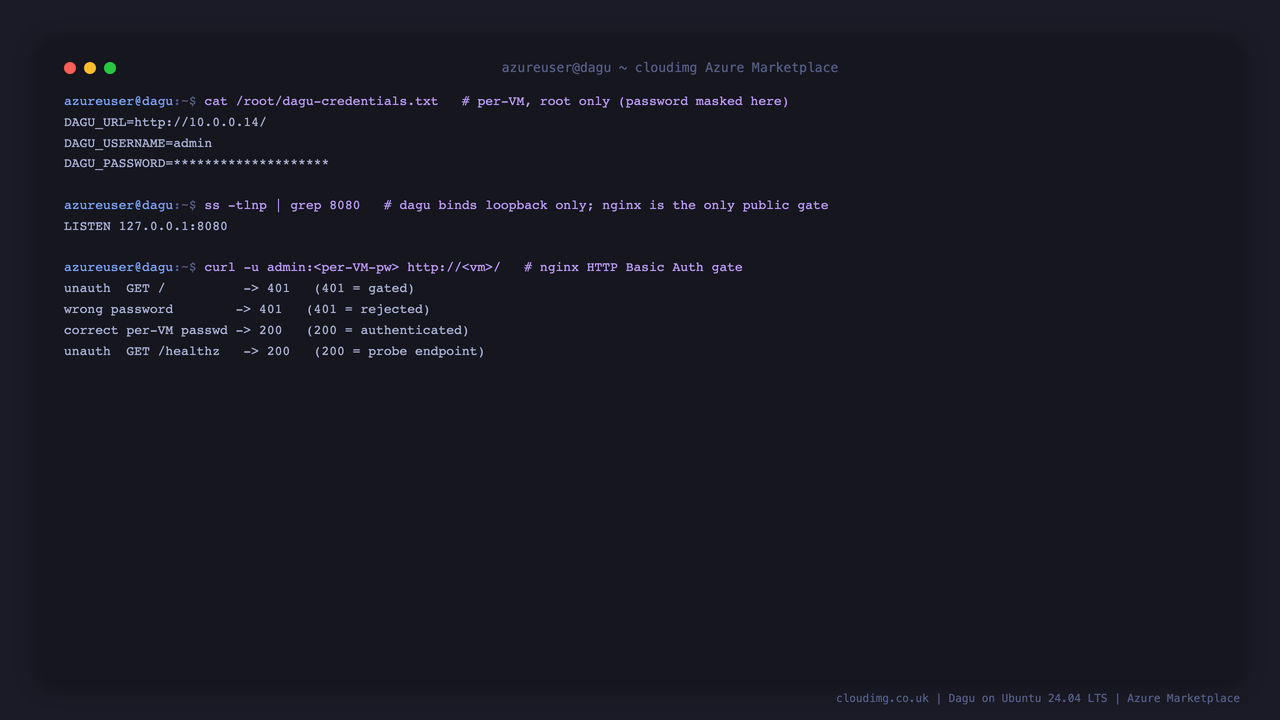Click the comment '# dagu binds loopback only; nginx is the only public gate'
1280x720 pixels.
(606, 205)
